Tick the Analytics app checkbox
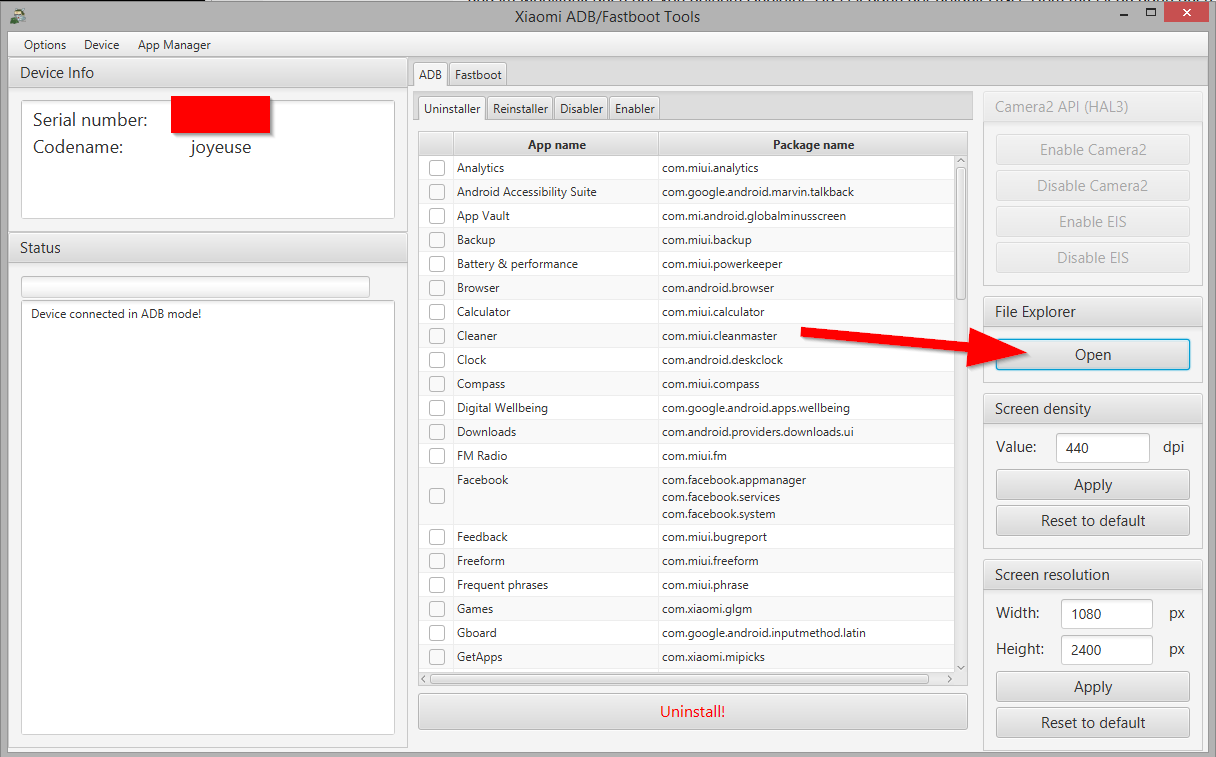 tap(437, 168)
